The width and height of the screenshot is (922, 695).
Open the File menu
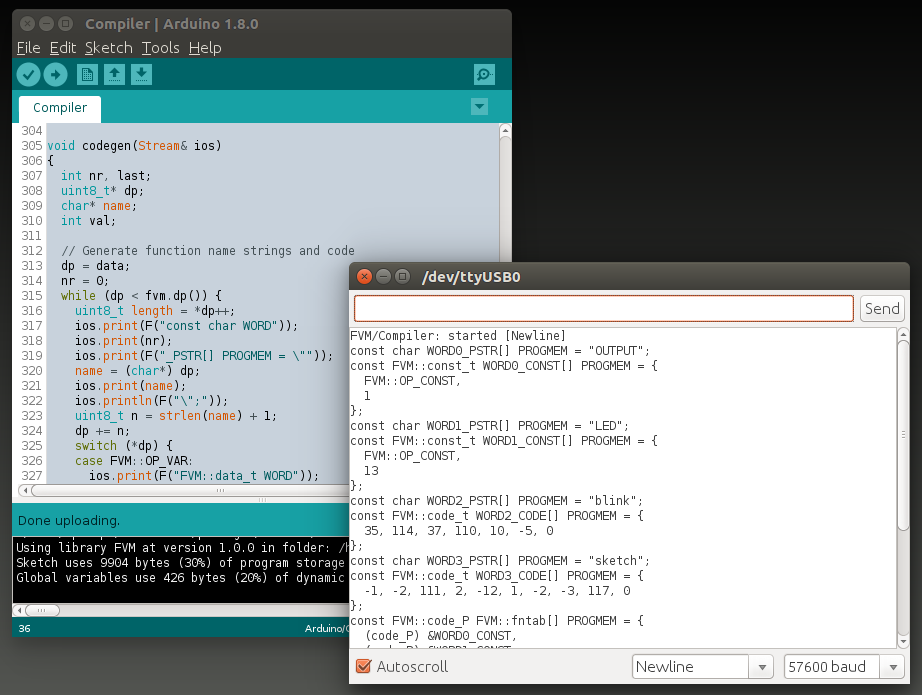28,48
